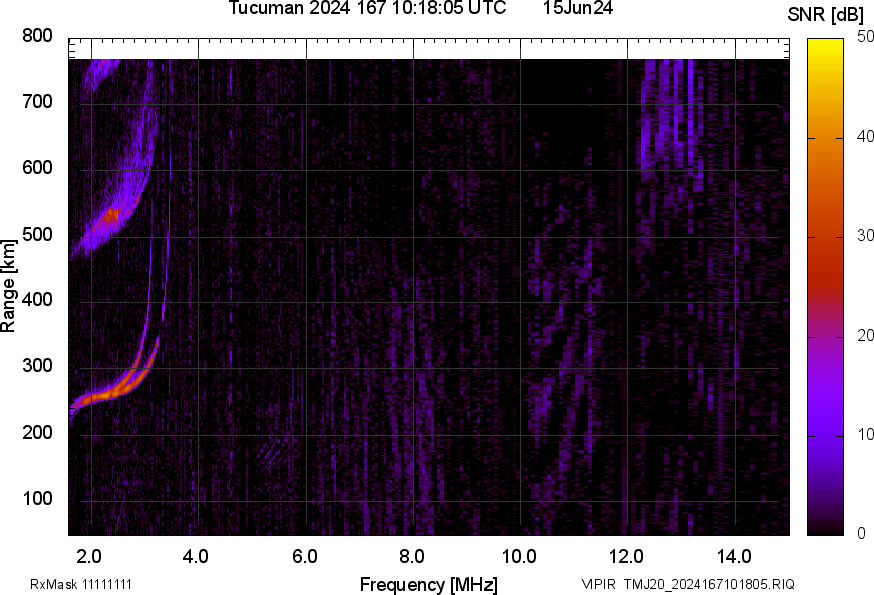The image size is (874, 595).
Task: Click the frequency tick label '12.0'
Action: (627, 557)
